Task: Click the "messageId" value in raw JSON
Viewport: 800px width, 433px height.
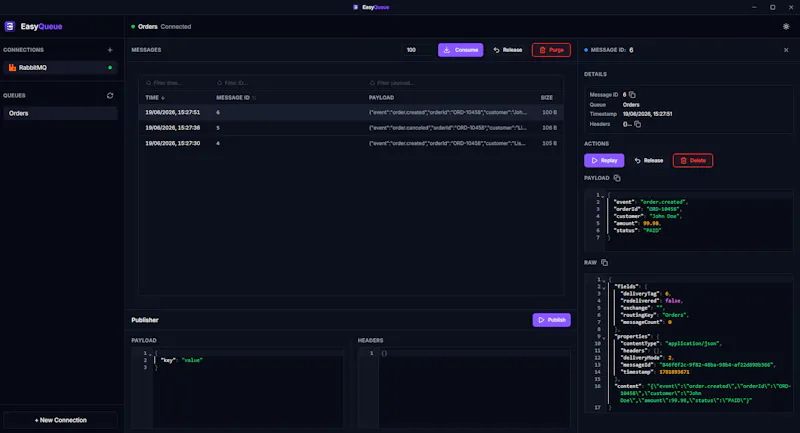Action: 717,365
